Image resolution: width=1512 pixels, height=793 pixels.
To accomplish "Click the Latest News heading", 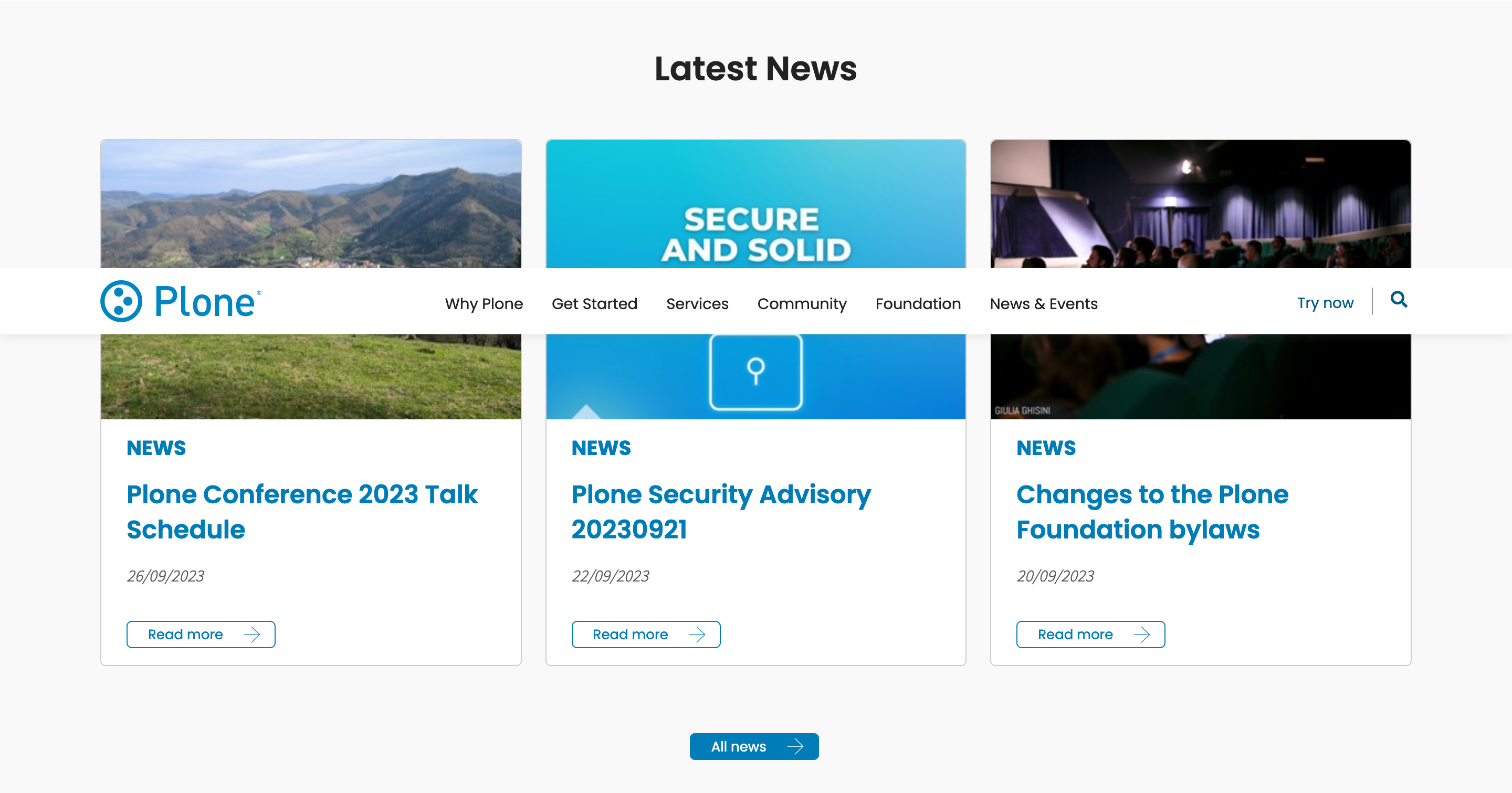I will (755, 69).
